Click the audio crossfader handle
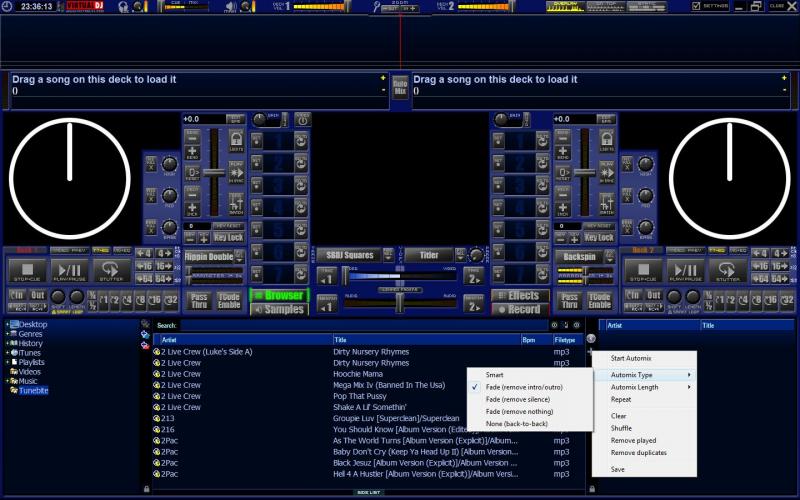 pos(399,303)
